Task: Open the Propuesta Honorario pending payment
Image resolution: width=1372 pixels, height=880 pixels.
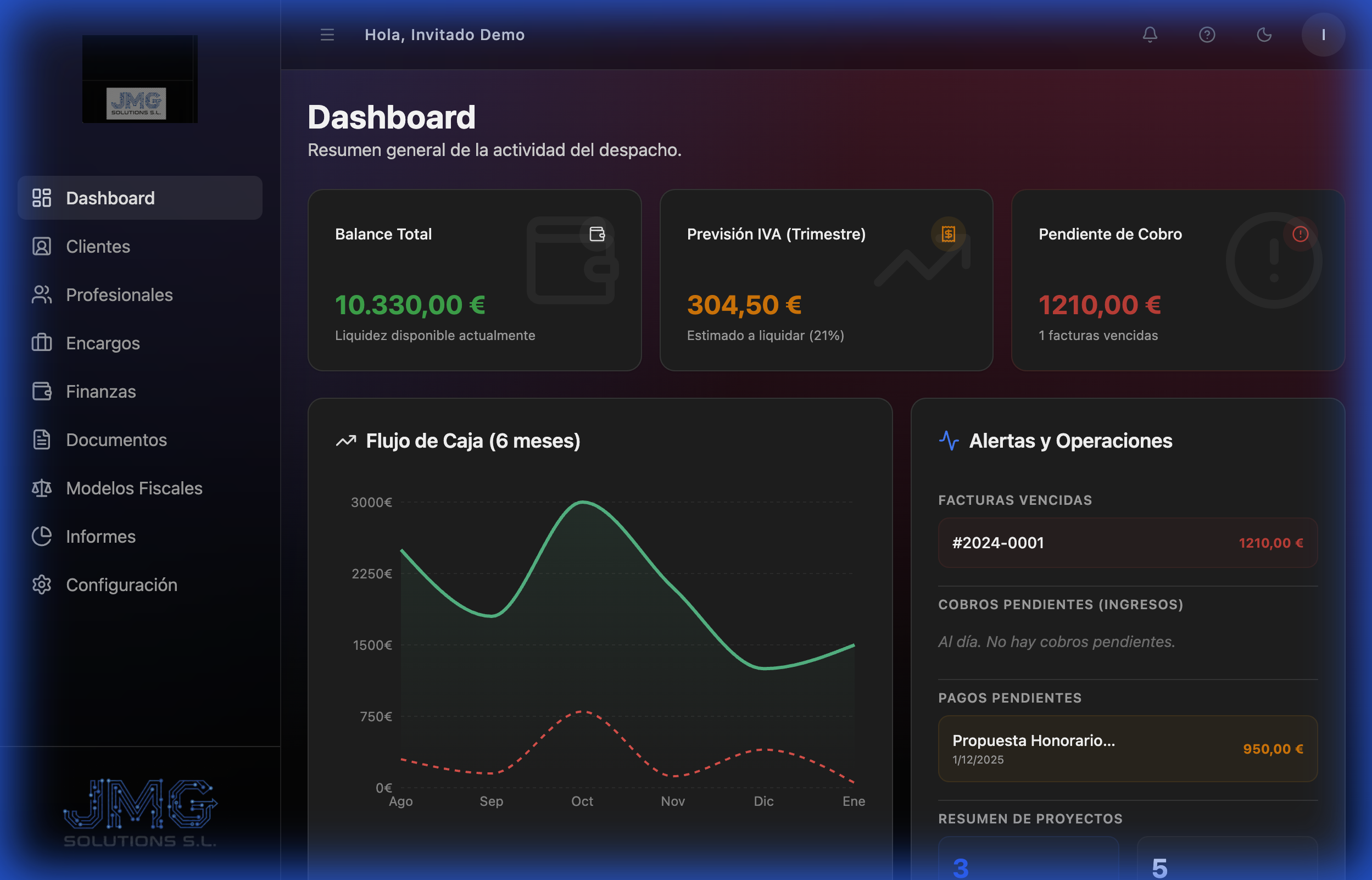Action: (x=1128, y=749)
